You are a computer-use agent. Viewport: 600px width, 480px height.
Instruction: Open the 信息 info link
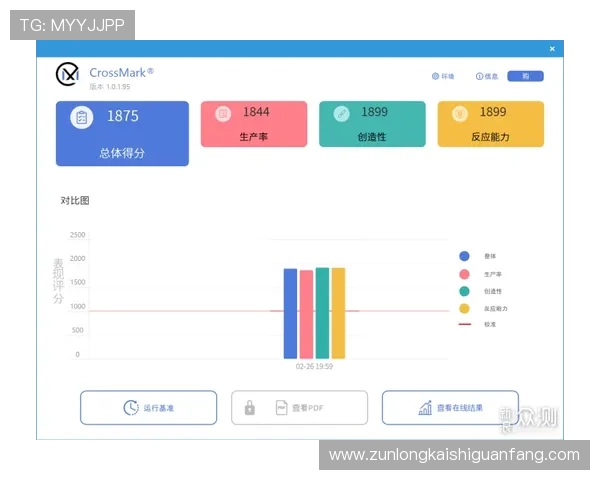click(487, 76)
